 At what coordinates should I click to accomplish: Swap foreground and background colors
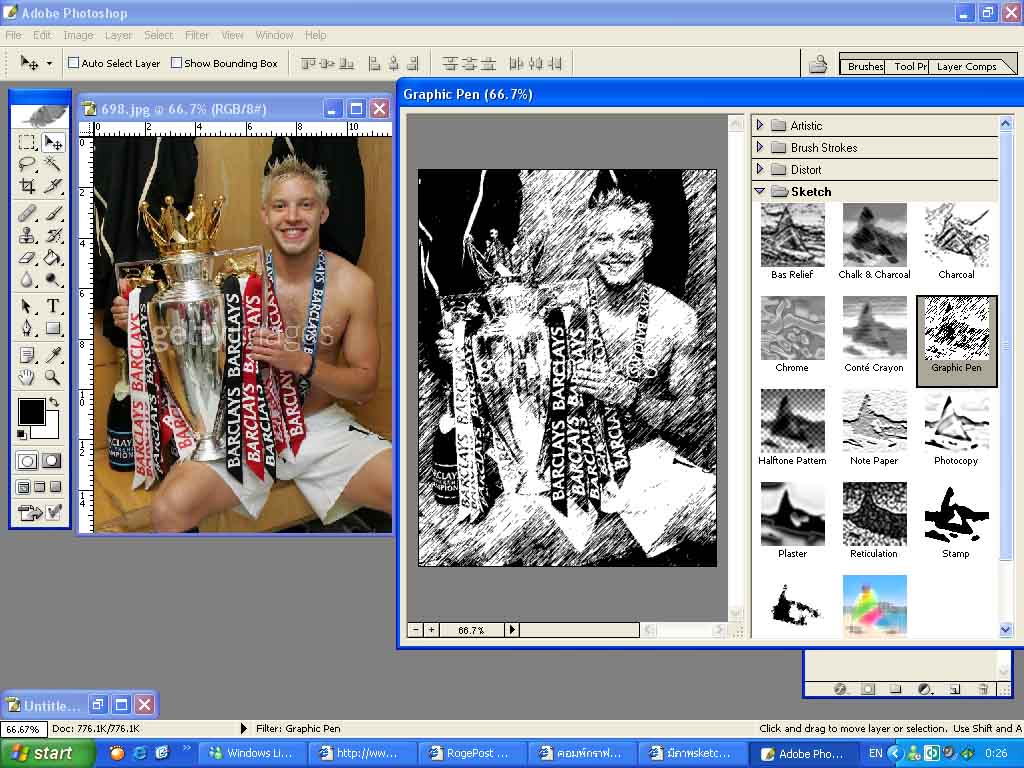(55, 402)
